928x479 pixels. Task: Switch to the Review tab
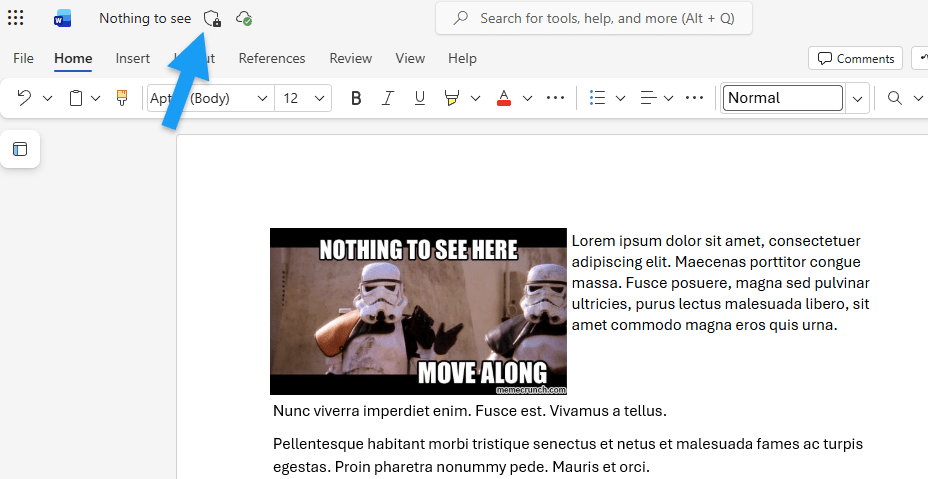click(350, 58)
